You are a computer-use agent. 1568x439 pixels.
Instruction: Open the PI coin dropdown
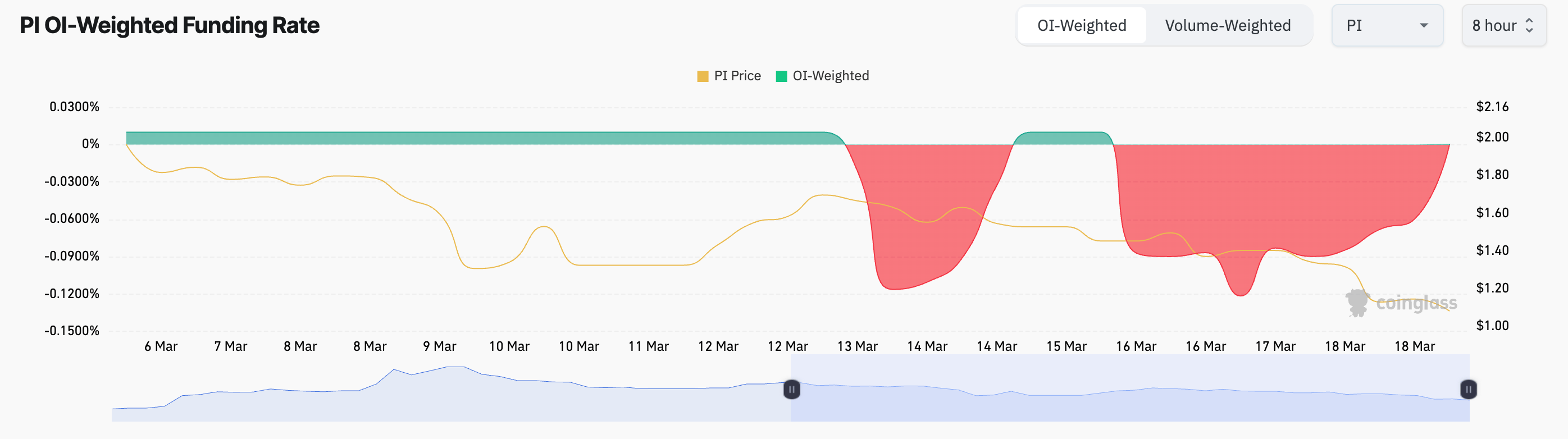(x=1379, y=25)
